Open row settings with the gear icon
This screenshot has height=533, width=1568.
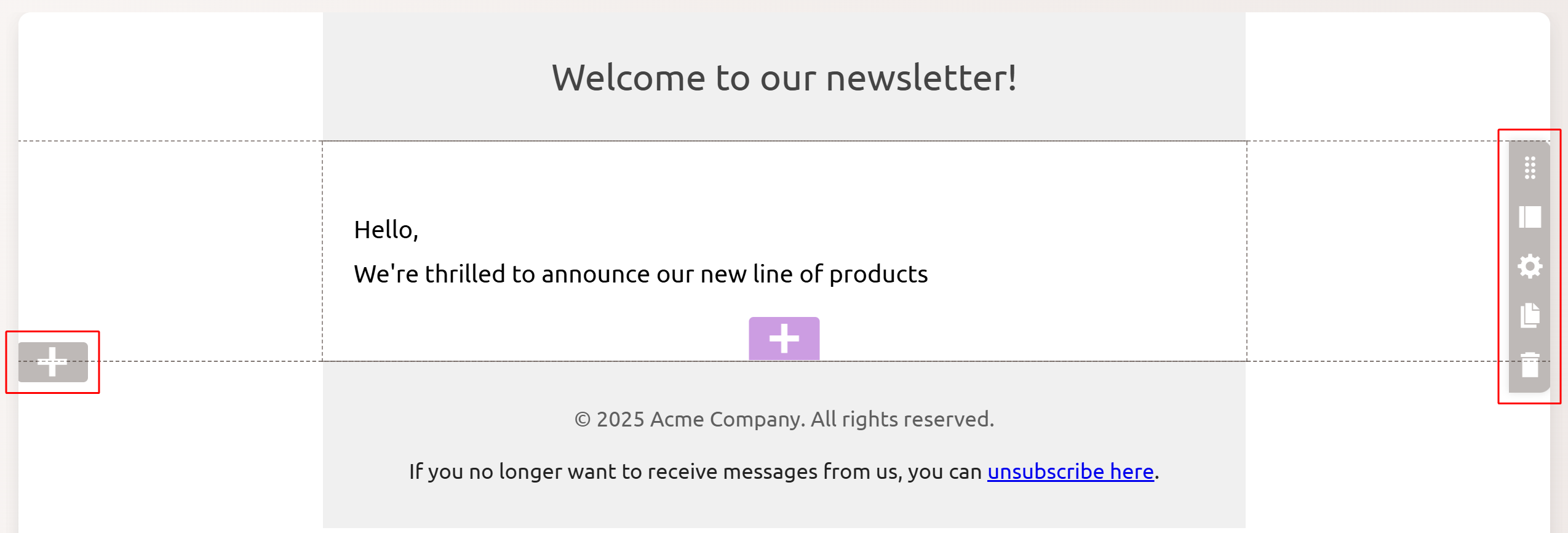pyautogui.click(x=1530, y=266)
